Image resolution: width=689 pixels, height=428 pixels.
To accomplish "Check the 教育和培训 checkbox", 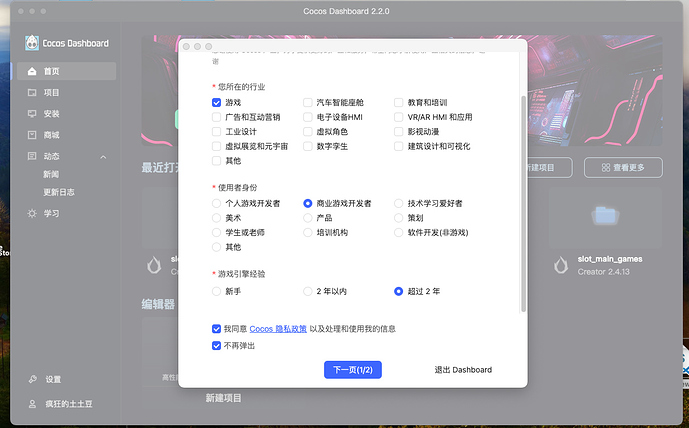I will coord(399,102).
